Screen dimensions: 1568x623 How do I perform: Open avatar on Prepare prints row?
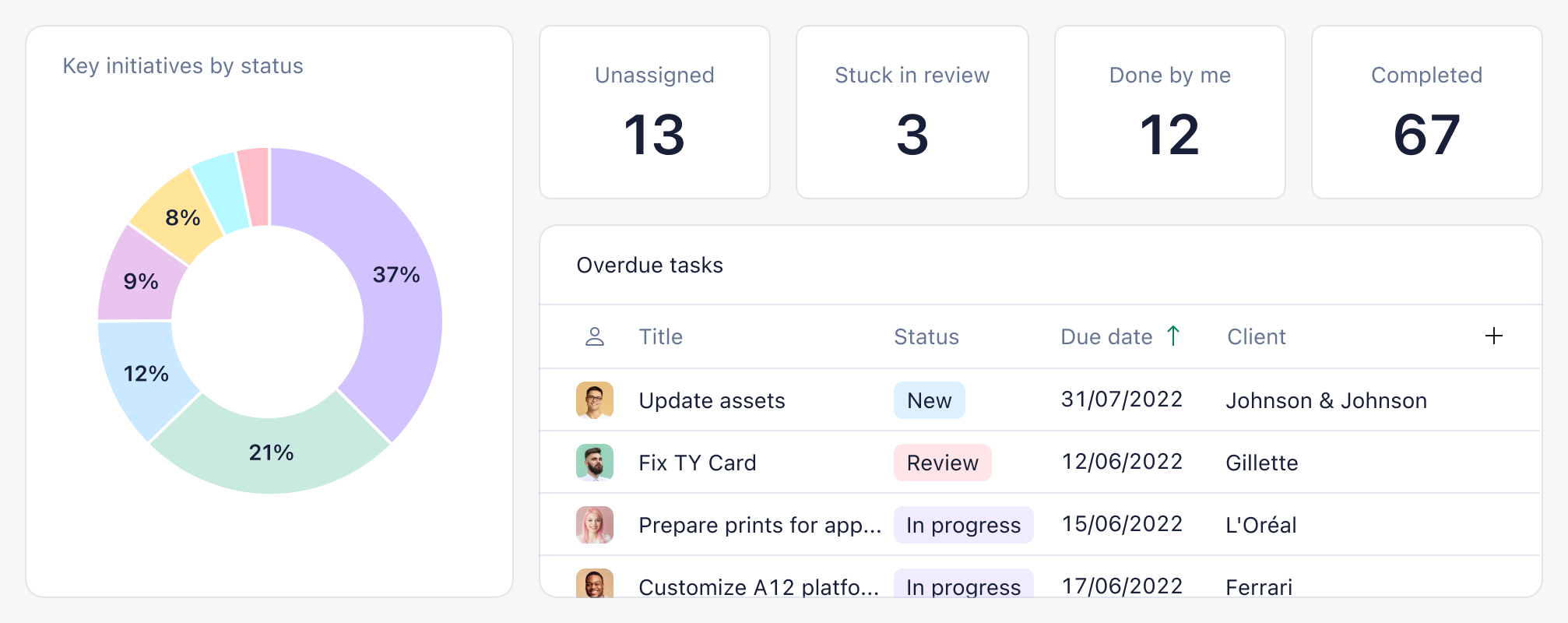(x=595, y=525)
